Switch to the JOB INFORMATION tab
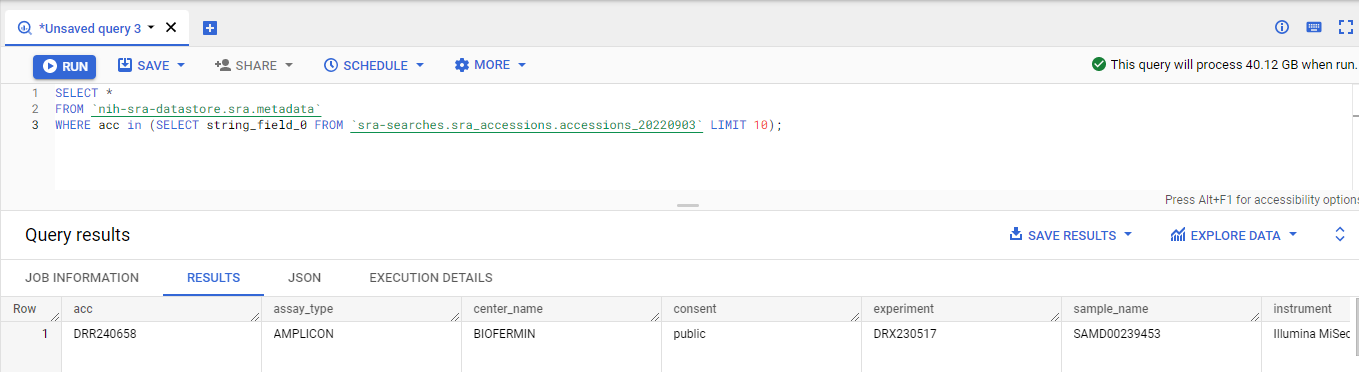The height and width of the screenshot is (372, 1359). point(82,278)
